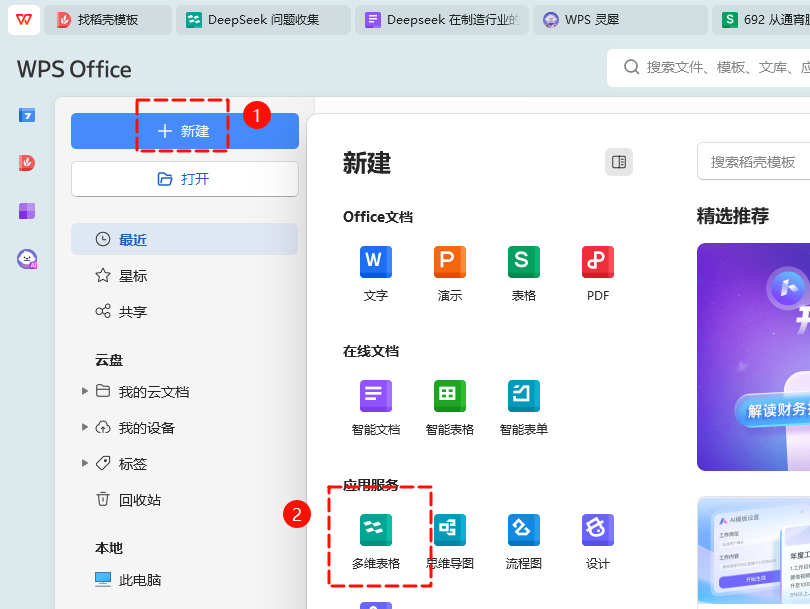This screenshot has width=810, height=609.
Task: Open the Docer red icon in left rail
Action: 27,163
